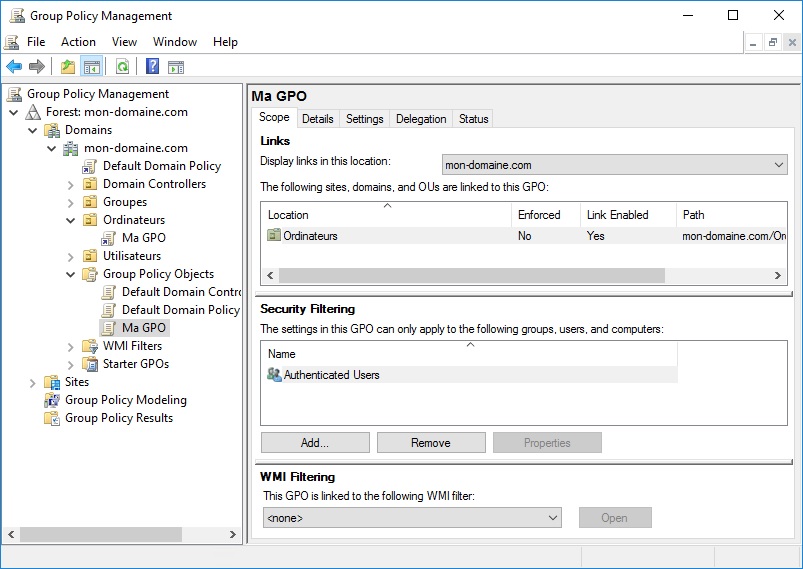Click the linked Ma GPO icon under Ordinateurs

[x=109, y=238]
